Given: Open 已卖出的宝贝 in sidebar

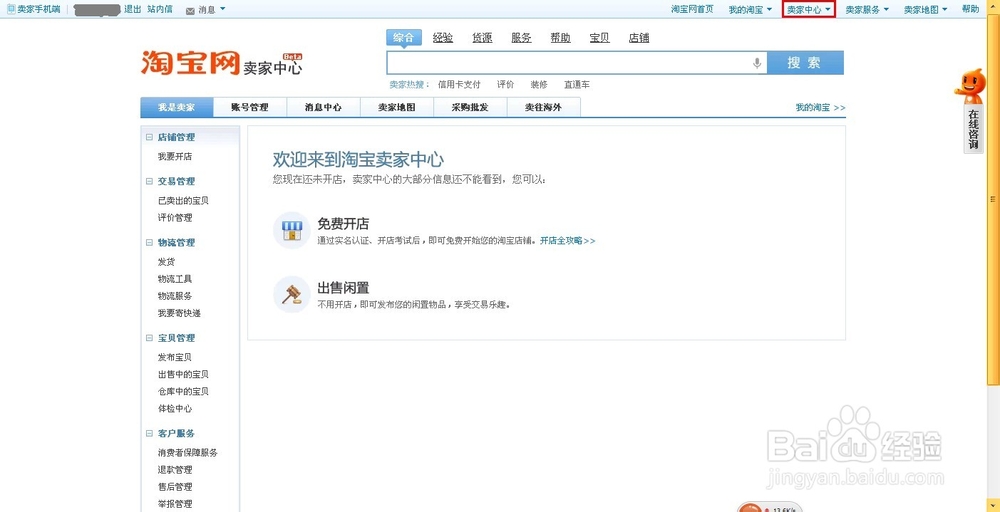Looking at the screenshot, I should pyautogui.click(x=183, y=201).
